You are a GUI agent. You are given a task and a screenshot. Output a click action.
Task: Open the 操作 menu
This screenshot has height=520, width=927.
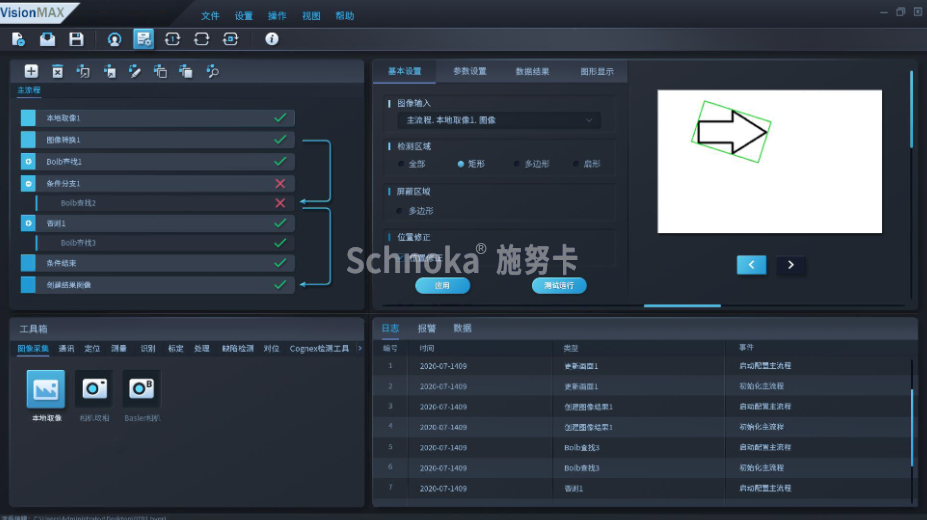[277, 16]
